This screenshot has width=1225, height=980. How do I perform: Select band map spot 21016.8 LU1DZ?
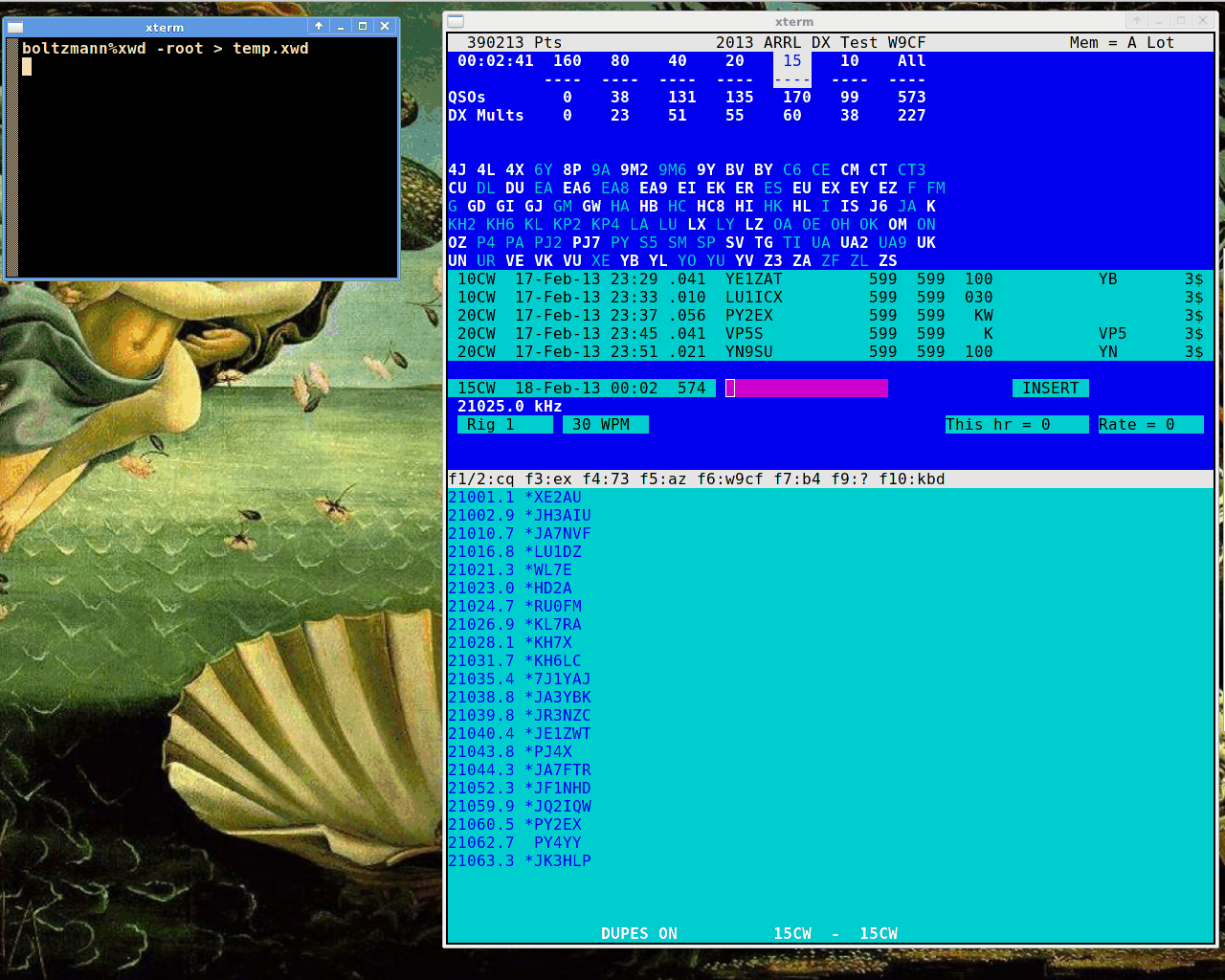click(515, 552)
